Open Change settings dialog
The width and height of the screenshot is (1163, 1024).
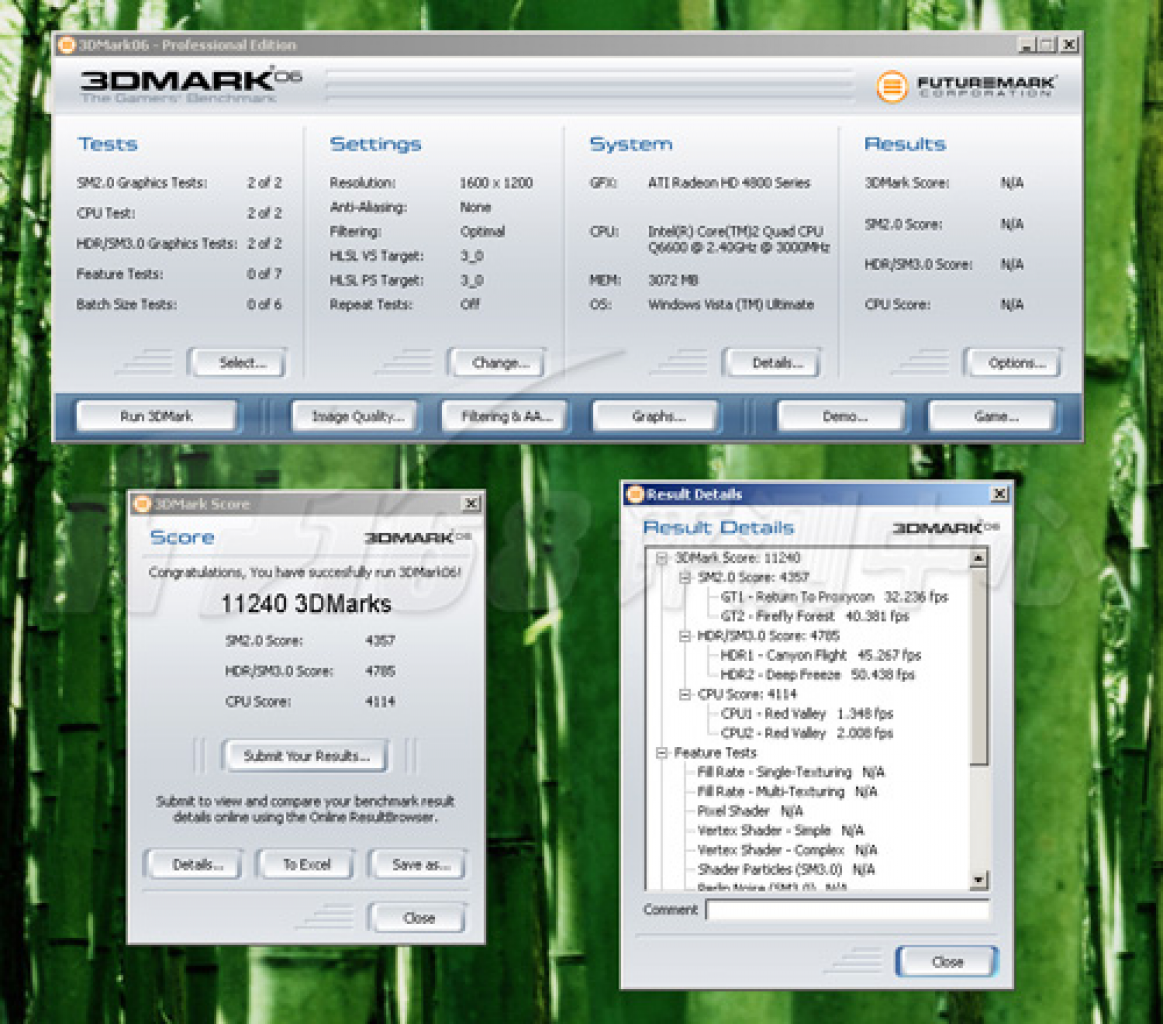(x=497, y=363)
